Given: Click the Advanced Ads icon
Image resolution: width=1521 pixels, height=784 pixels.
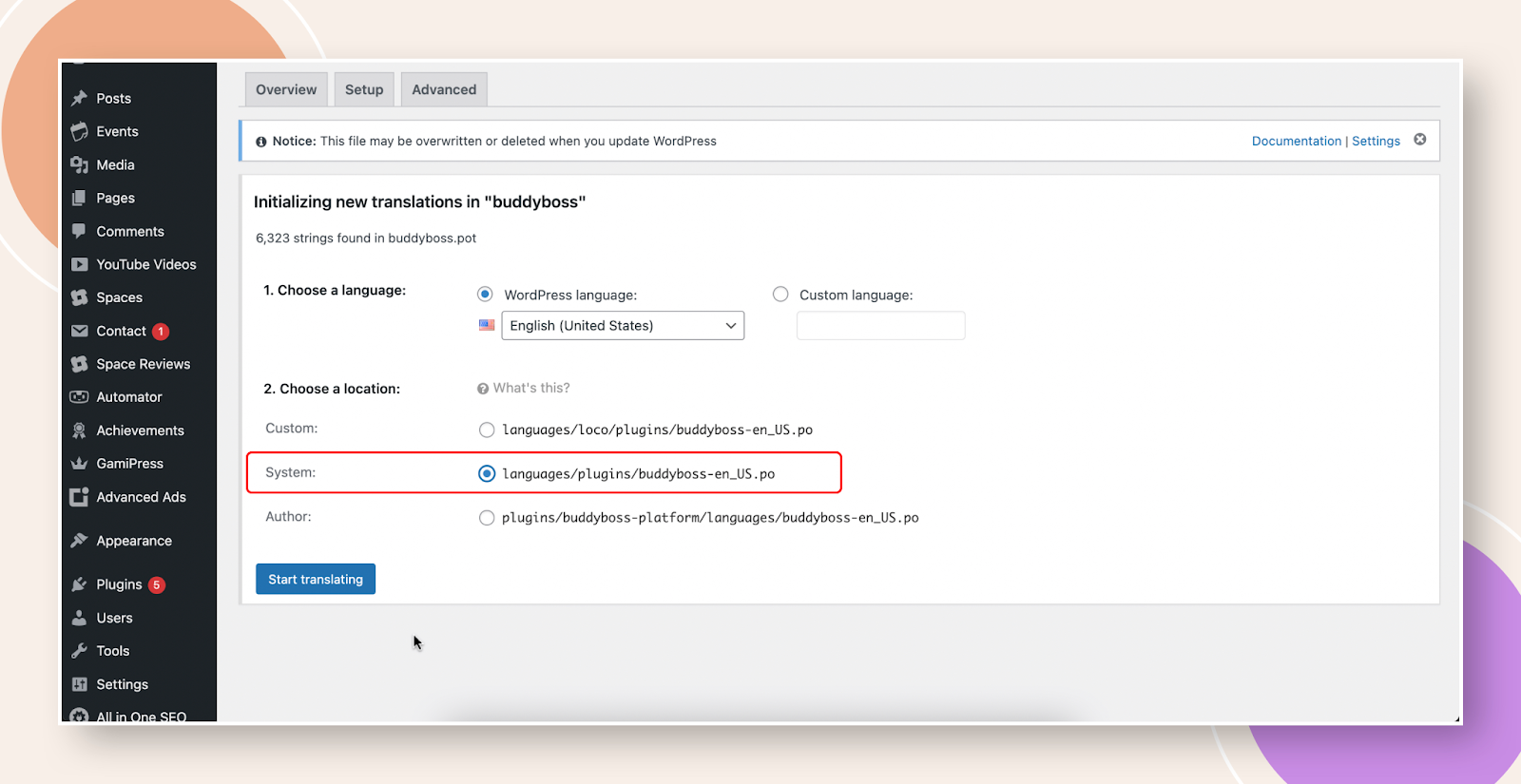Looking at the screenshot, I should (x=80, y=497).
